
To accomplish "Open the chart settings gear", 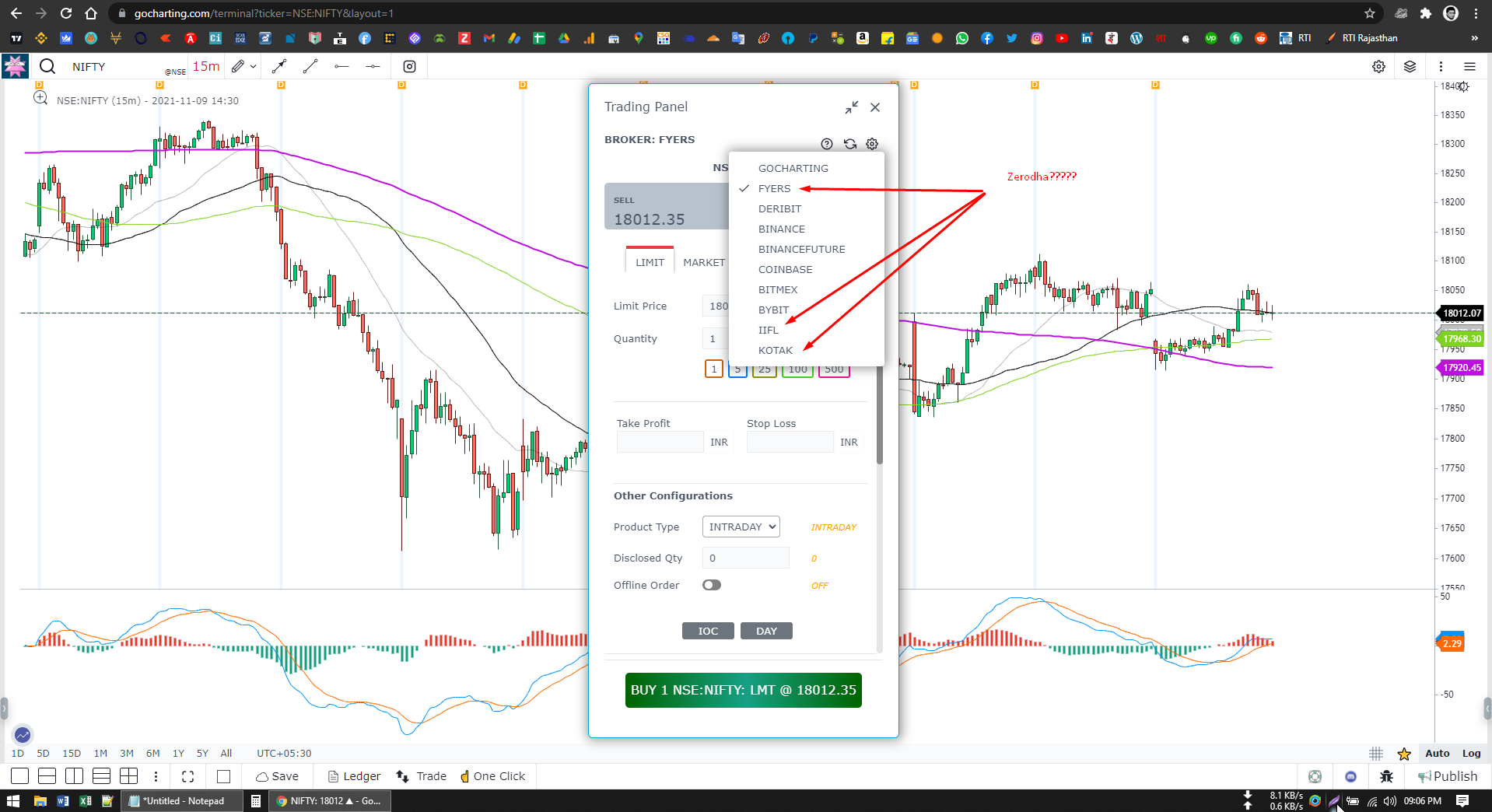I will 1379,66.
